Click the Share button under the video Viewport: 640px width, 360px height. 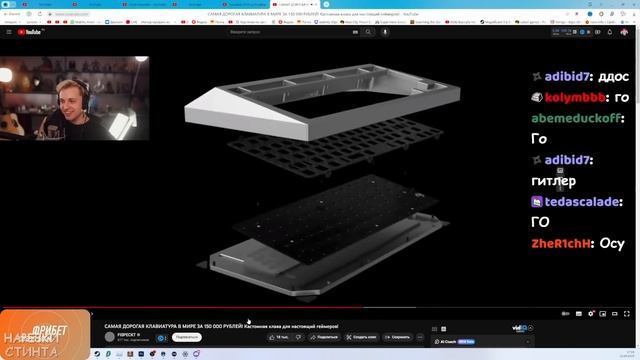tap(324, 337)
